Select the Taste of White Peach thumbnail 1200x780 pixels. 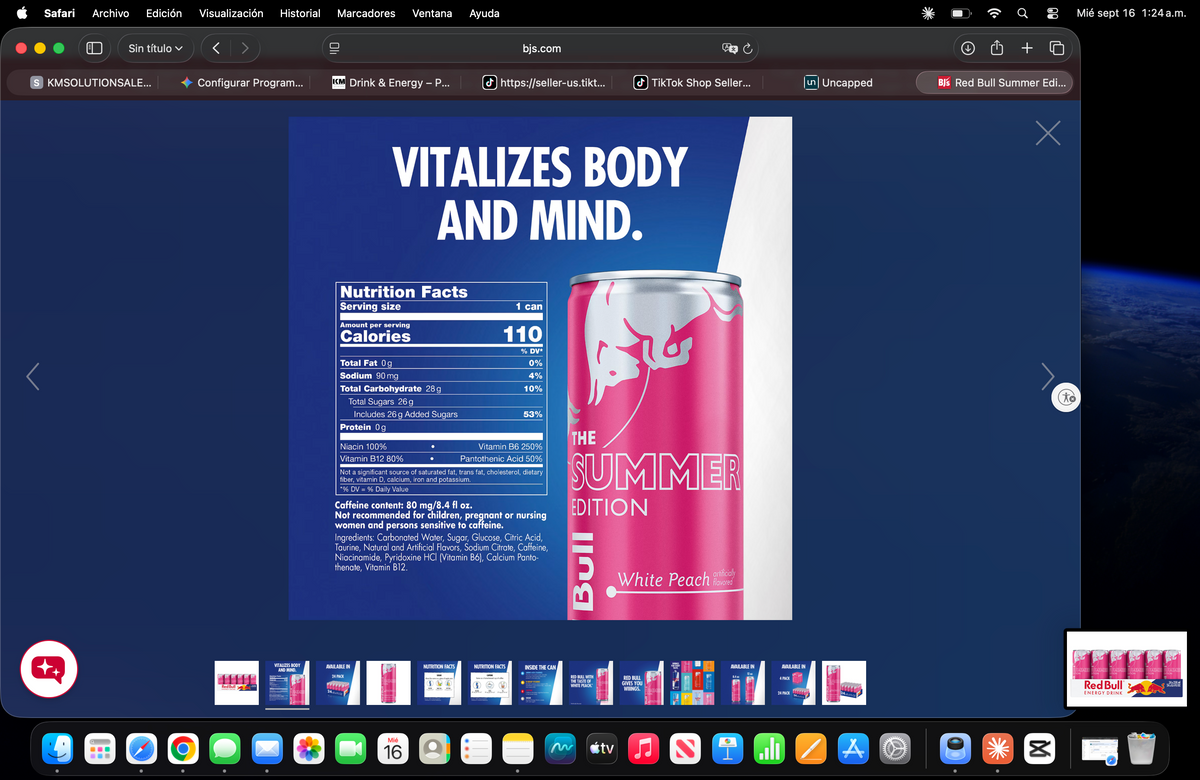pyautogui.click(x=591, y=683)
